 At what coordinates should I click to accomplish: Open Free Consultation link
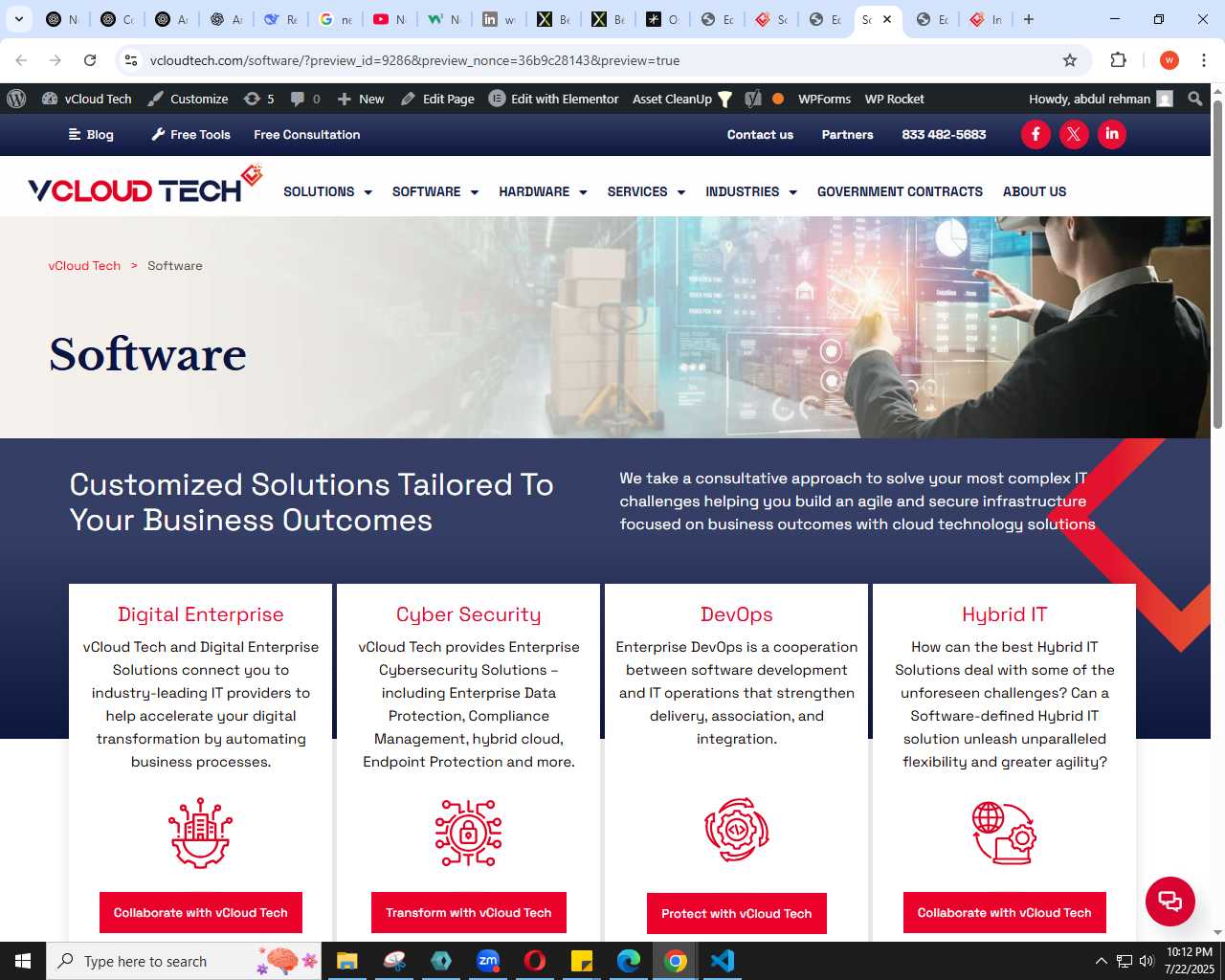click(306, 135)
